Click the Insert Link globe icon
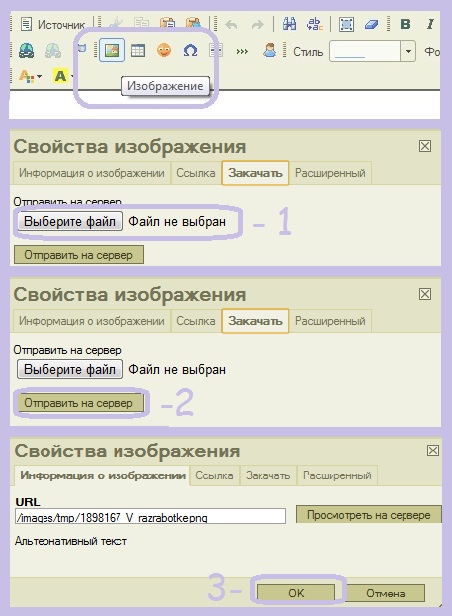This screenshot has width=452, height=616. (26, 50)
